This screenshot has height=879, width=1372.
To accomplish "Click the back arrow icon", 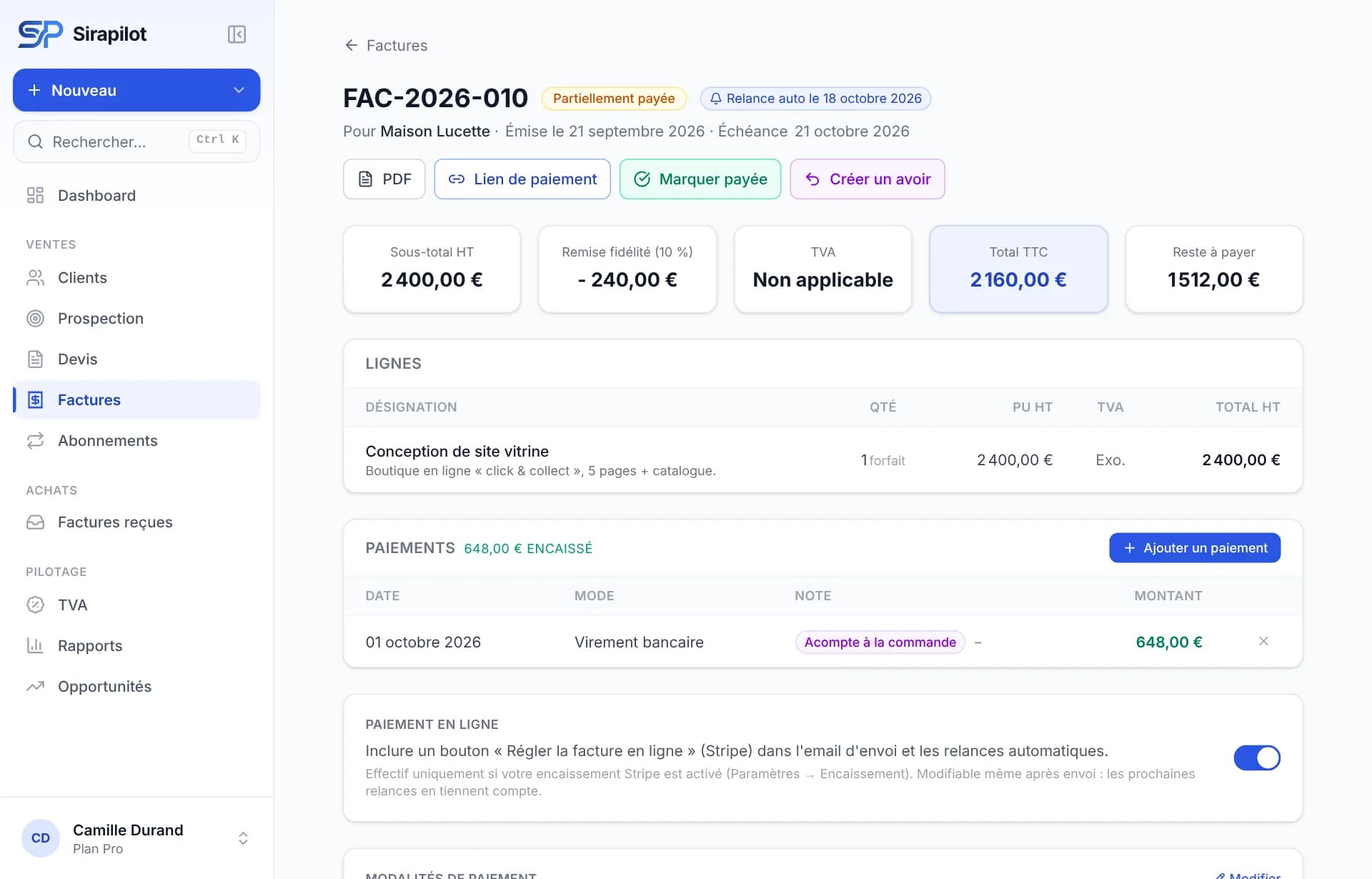I will coord(351,45).
